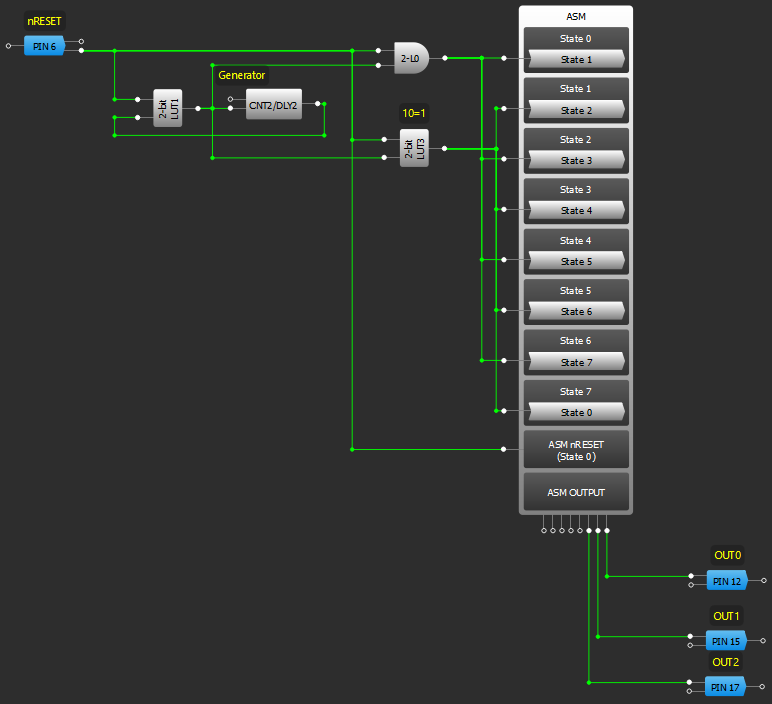Click the State 4 transition under State 3
The width and height of the screenshot is (772, 704).
[x=575, y=211]
